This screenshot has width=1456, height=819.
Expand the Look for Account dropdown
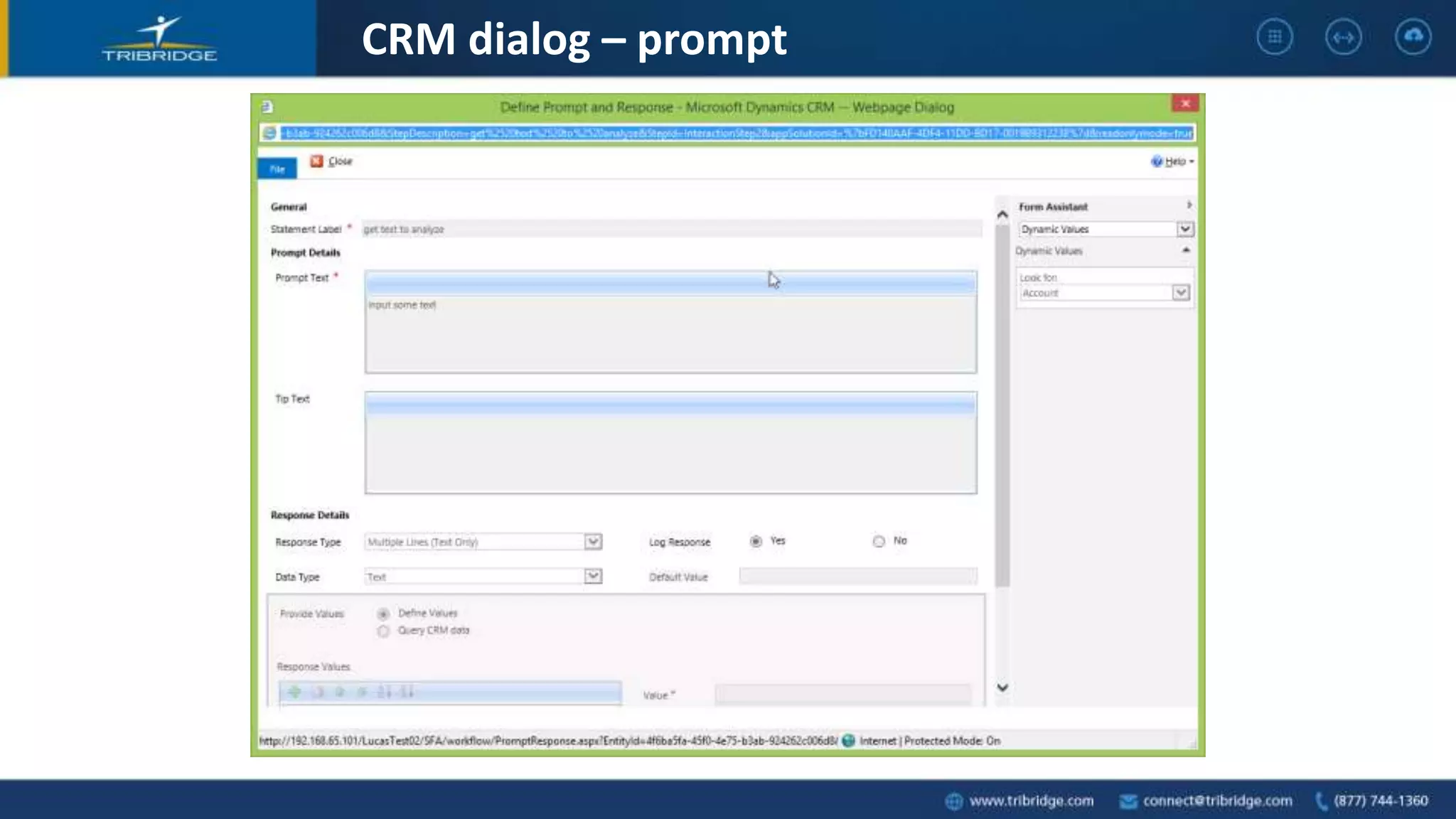(1180, 293)
